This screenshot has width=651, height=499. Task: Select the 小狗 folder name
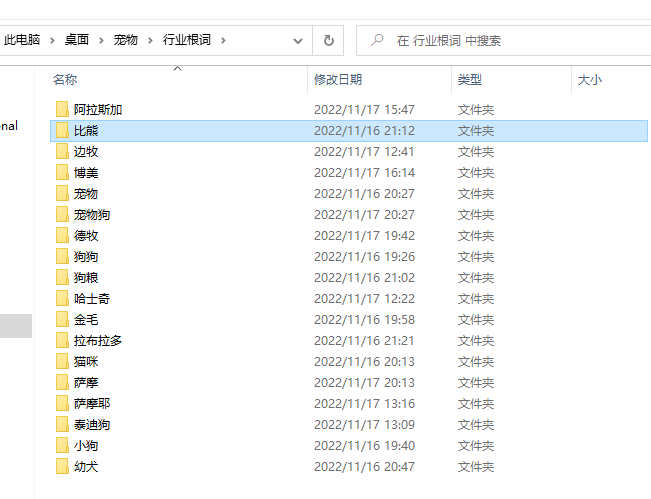[x=86, y=445]
